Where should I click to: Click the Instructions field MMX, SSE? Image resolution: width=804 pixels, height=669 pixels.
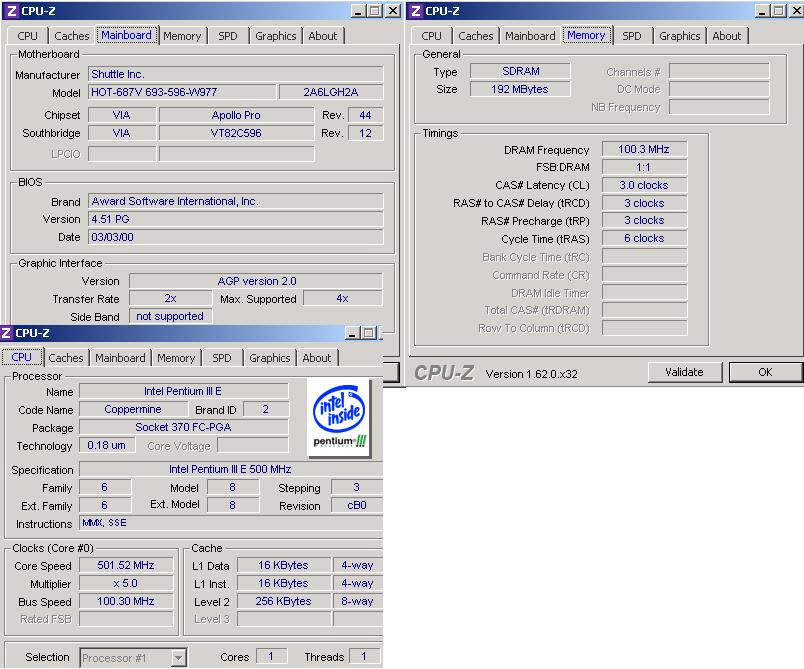click(231, 523)
